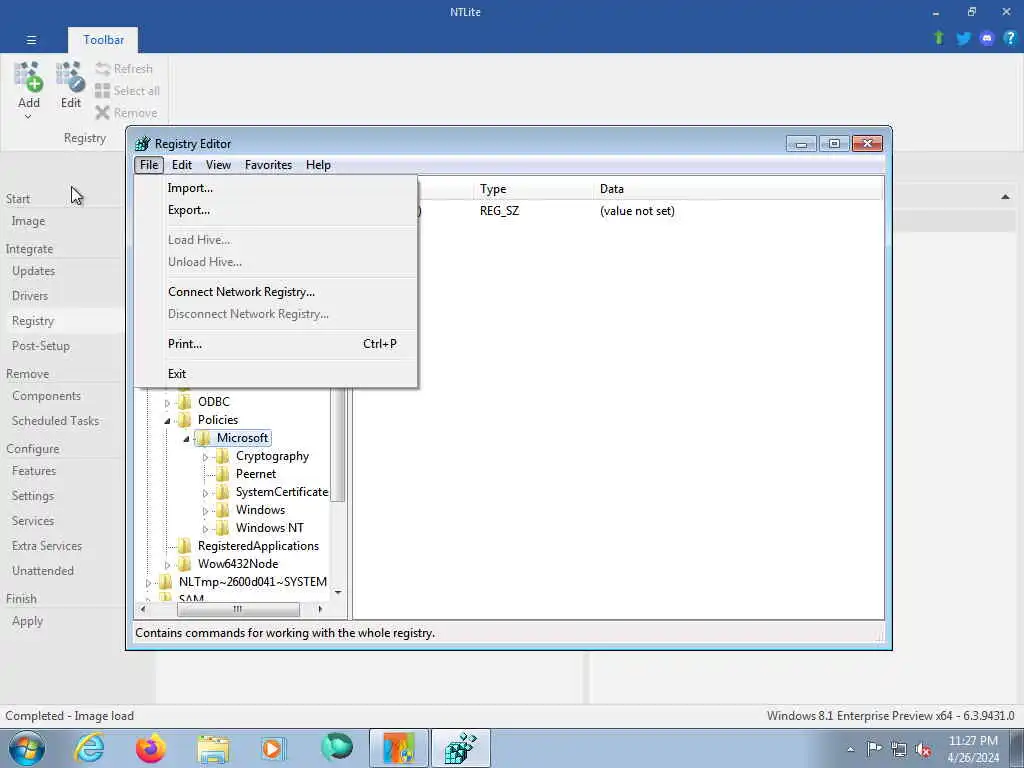Click the green round taskbar app icon

point(337,747)
